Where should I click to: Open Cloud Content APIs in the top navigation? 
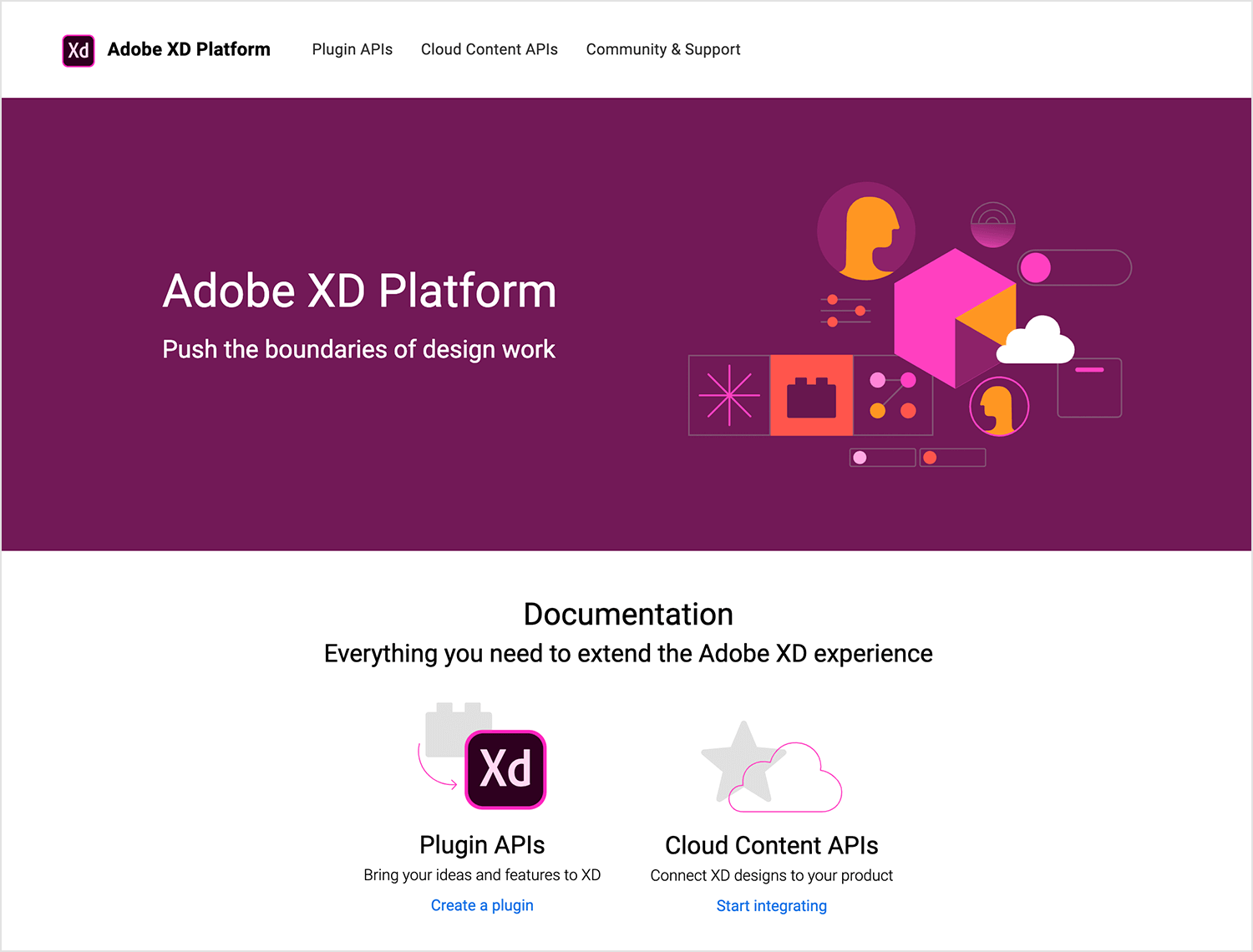489,49
